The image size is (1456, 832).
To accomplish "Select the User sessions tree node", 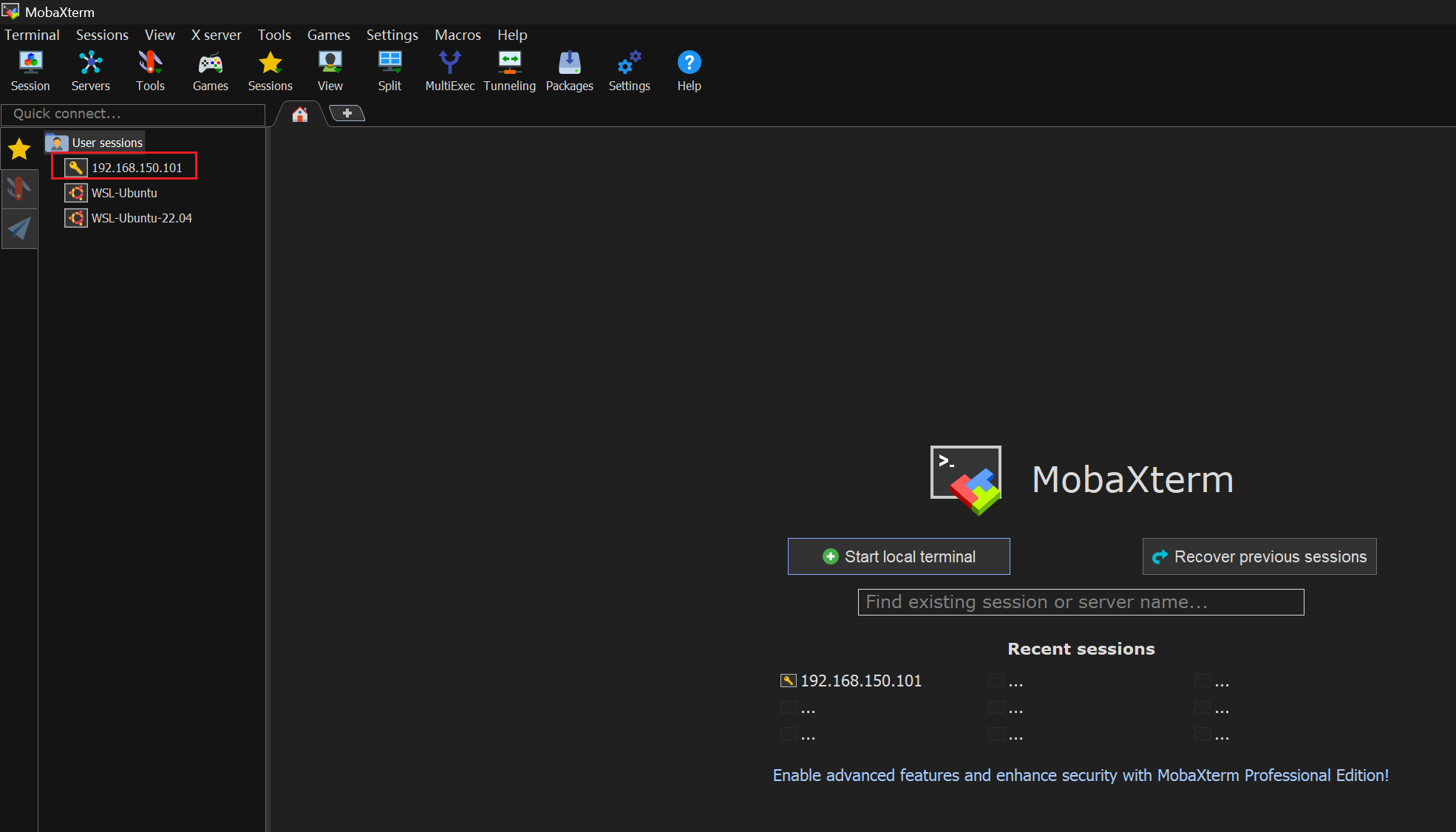I will click(x=107, y=143).
